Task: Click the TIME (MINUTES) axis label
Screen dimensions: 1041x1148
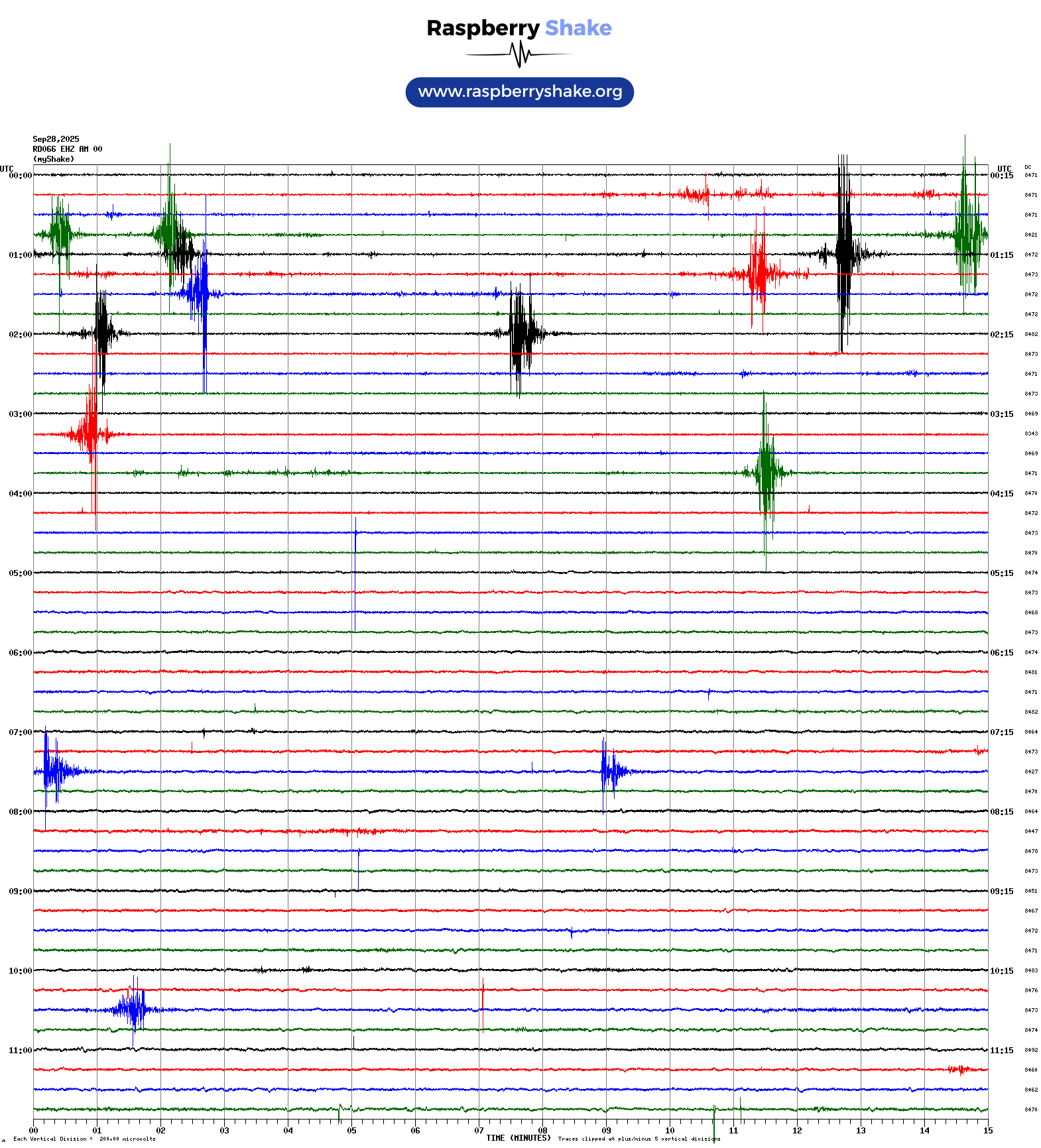Action: 519,1138
